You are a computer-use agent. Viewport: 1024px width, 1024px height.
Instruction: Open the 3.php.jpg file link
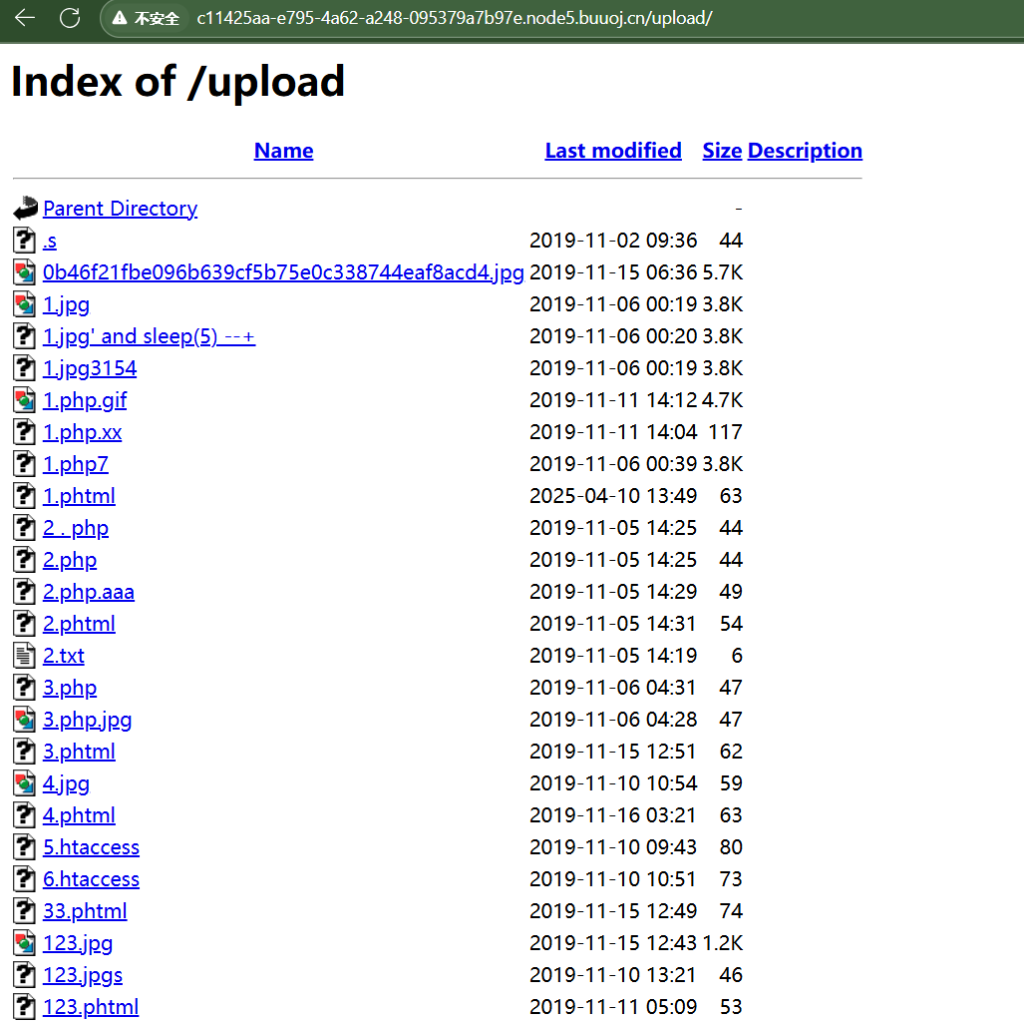(x=88, y=721)
